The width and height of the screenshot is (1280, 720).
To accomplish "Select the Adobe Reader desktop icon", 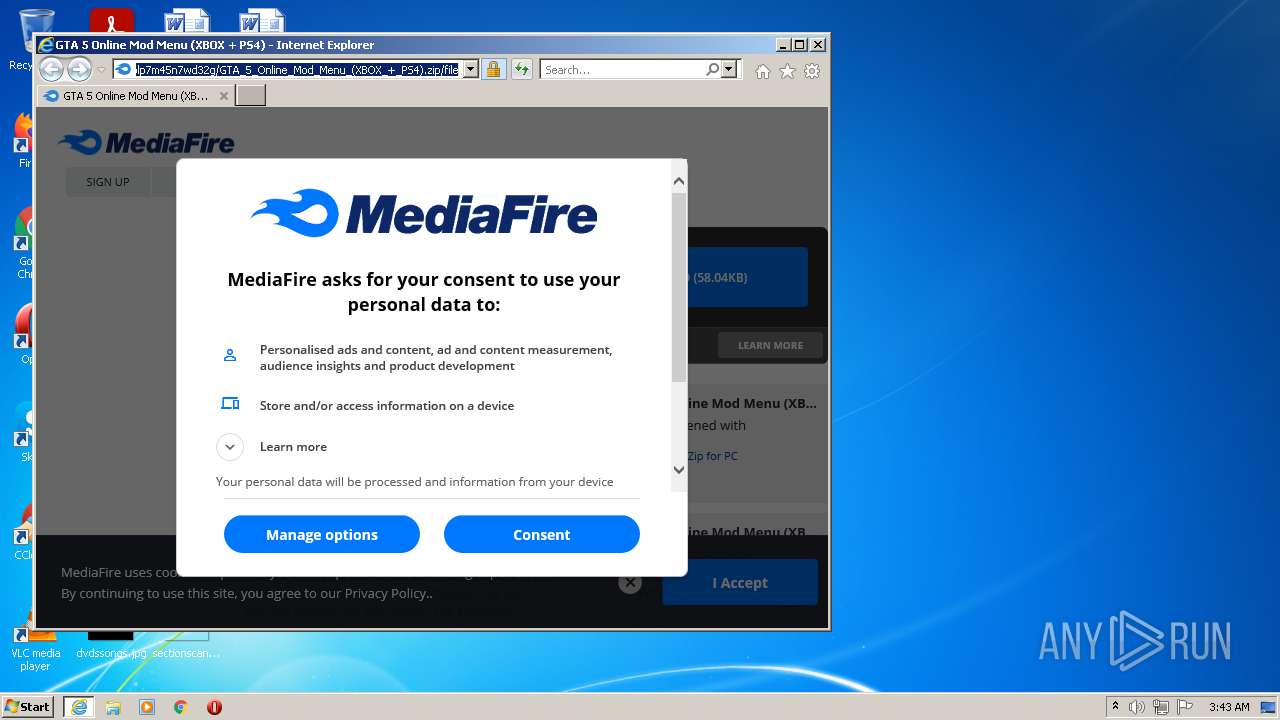I will click(111, 20).
